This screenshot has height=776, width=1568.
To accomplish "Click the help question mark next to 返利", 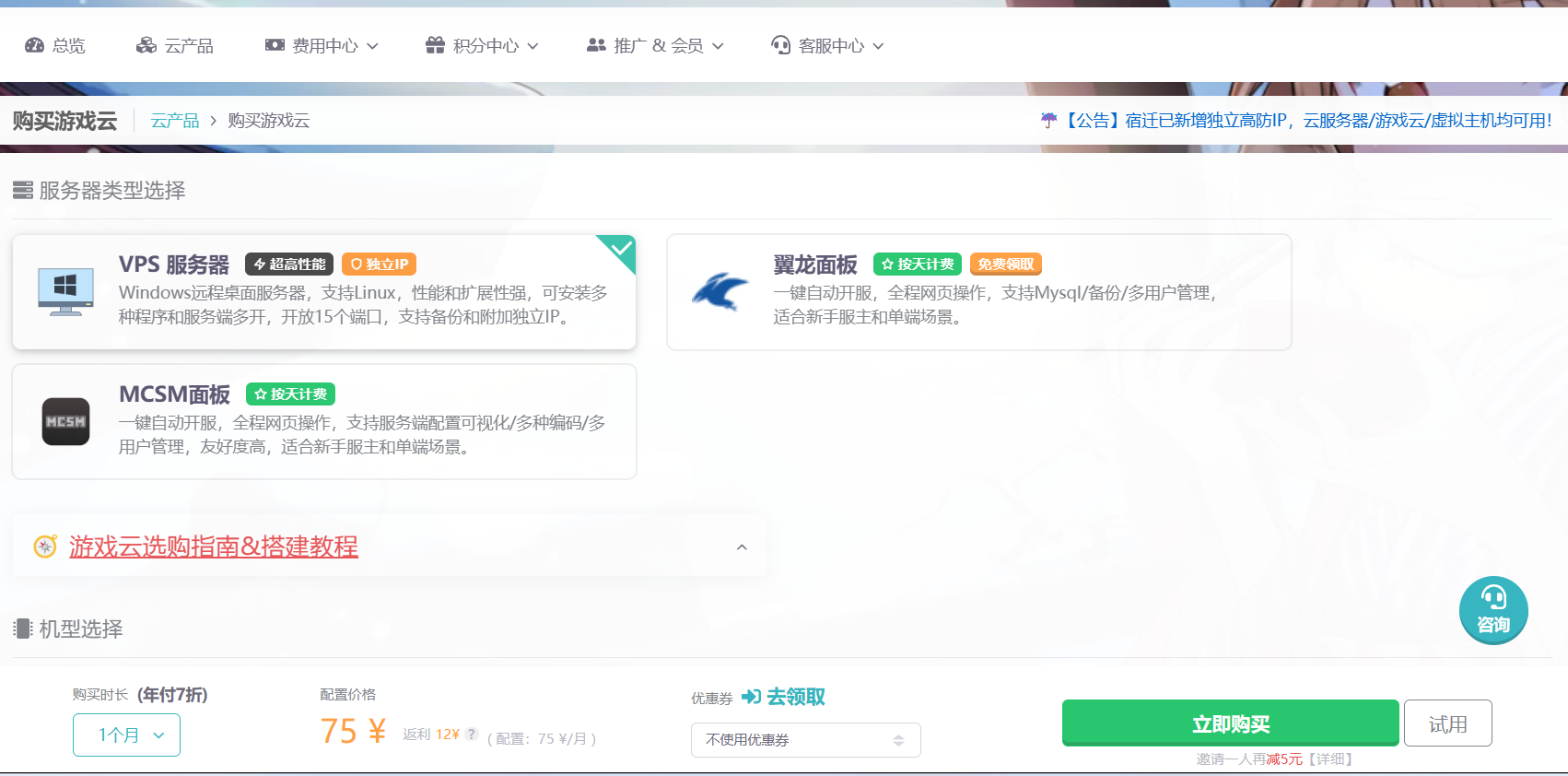I will 472,735.
